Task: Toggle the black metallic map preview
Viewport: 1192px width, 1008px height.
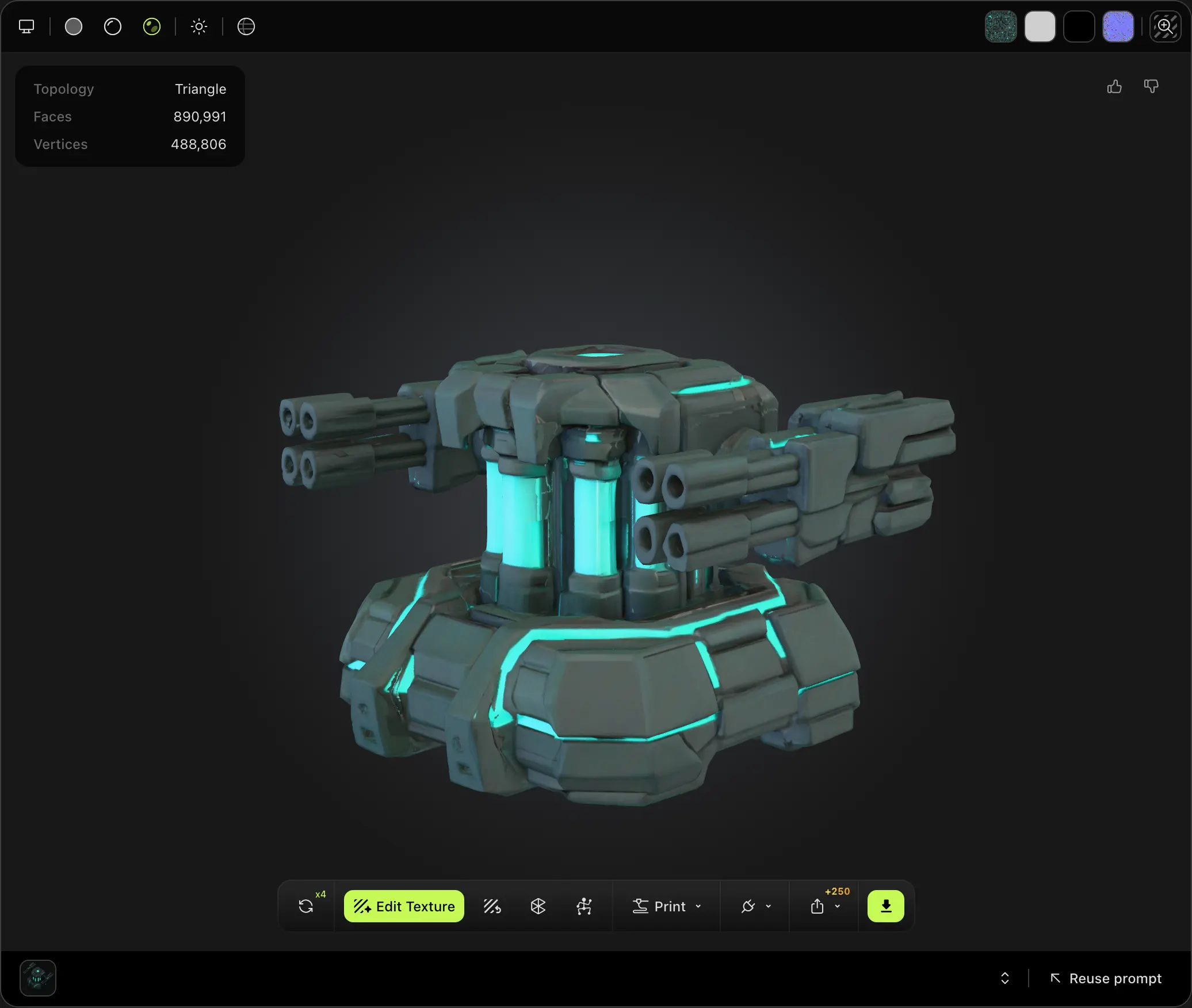Action: coord(1079,26)
